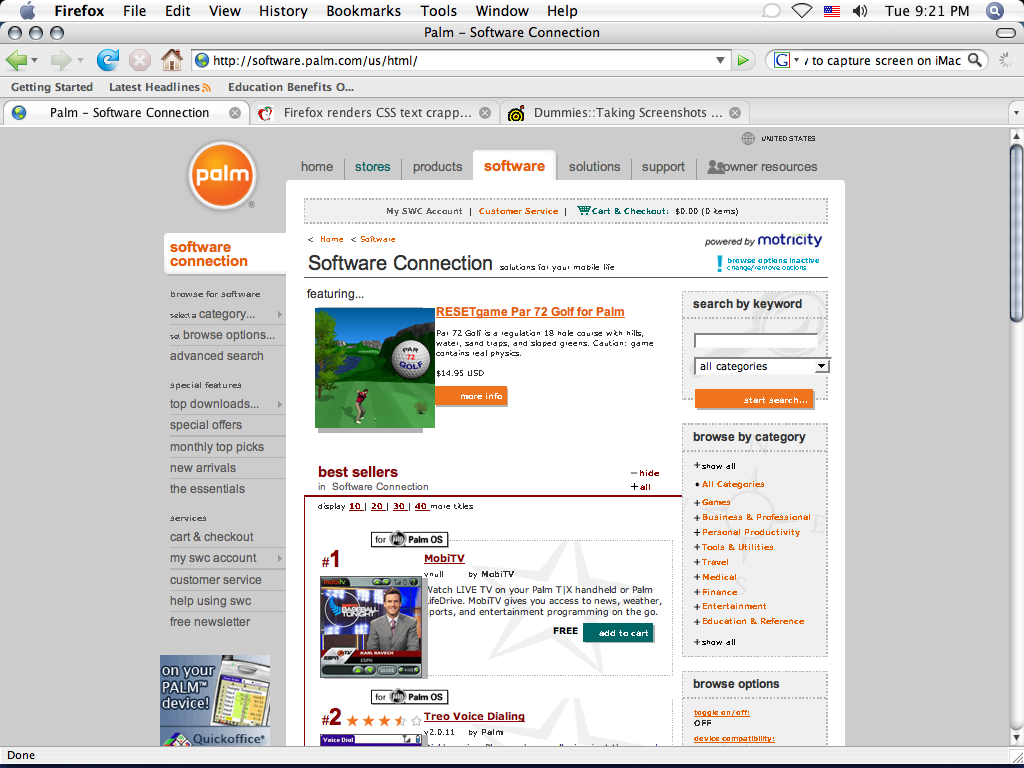Viewport: 1024px width, 768px height.
Task: Open the Getting Started bookmark
Action: click(x=52, y=87)
